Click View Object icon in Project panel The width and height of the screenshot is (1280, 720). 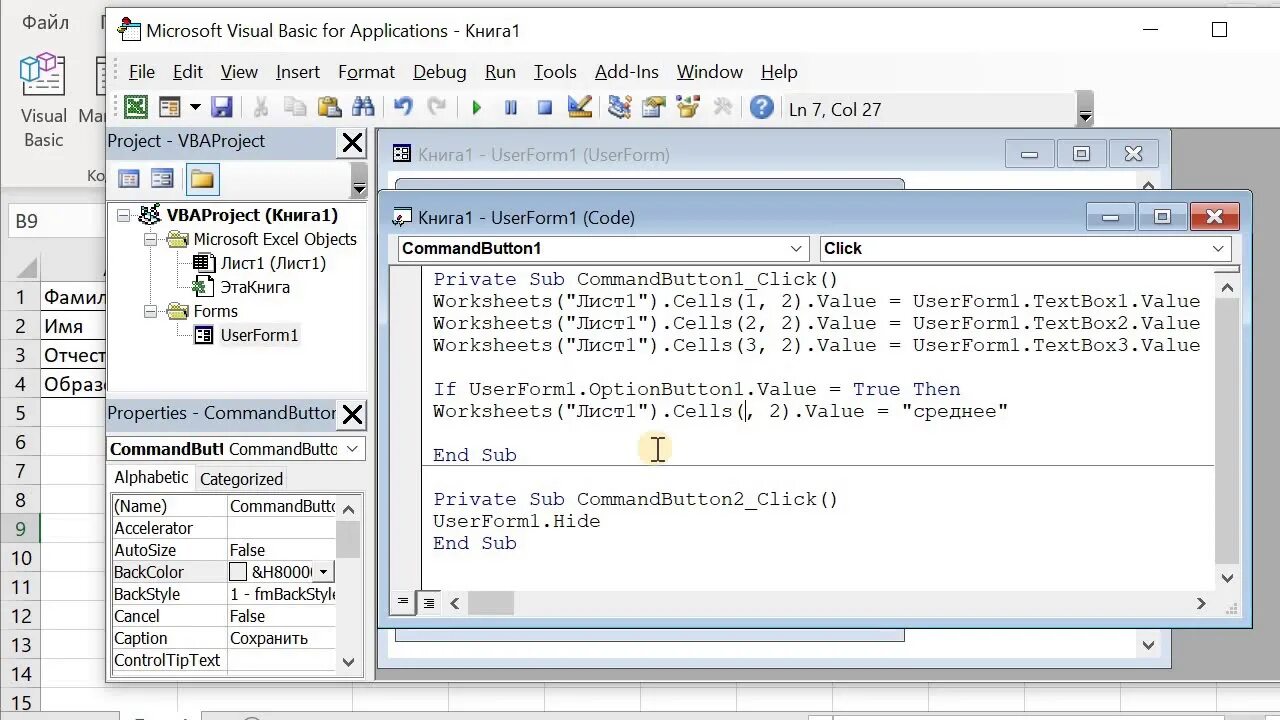162,179
